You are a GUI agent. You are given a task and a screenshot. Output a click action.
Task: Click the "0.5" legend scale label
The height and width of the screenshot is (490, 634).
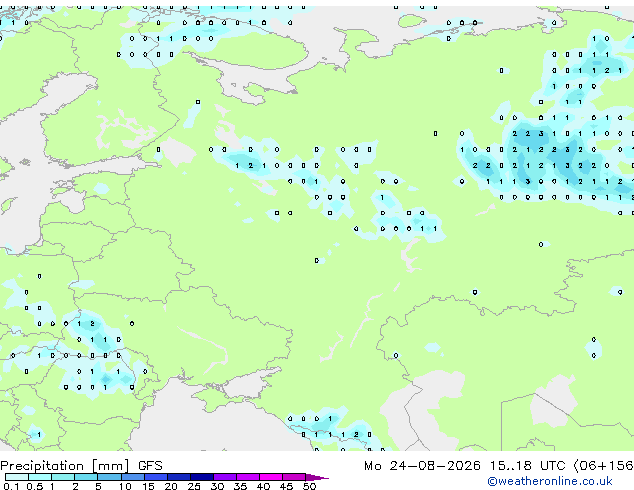coord(35,486)
